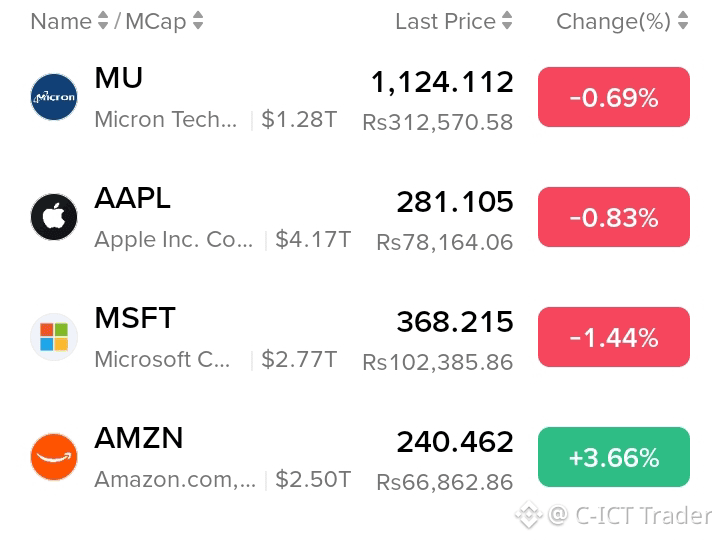Sort by Change(%) arrows
720x540 pixels.
tap(683, 21)
